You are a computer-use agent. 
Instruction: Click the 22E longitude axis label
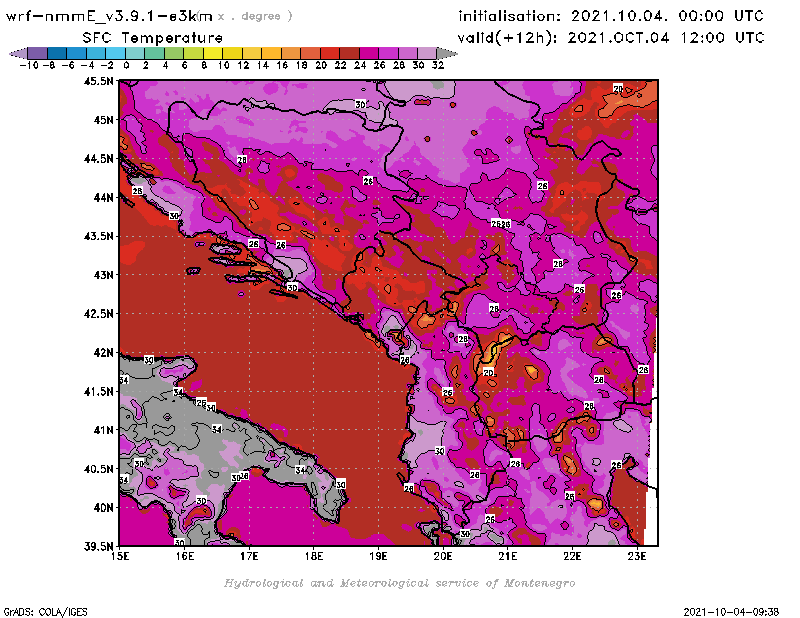[x=572, y=556]
